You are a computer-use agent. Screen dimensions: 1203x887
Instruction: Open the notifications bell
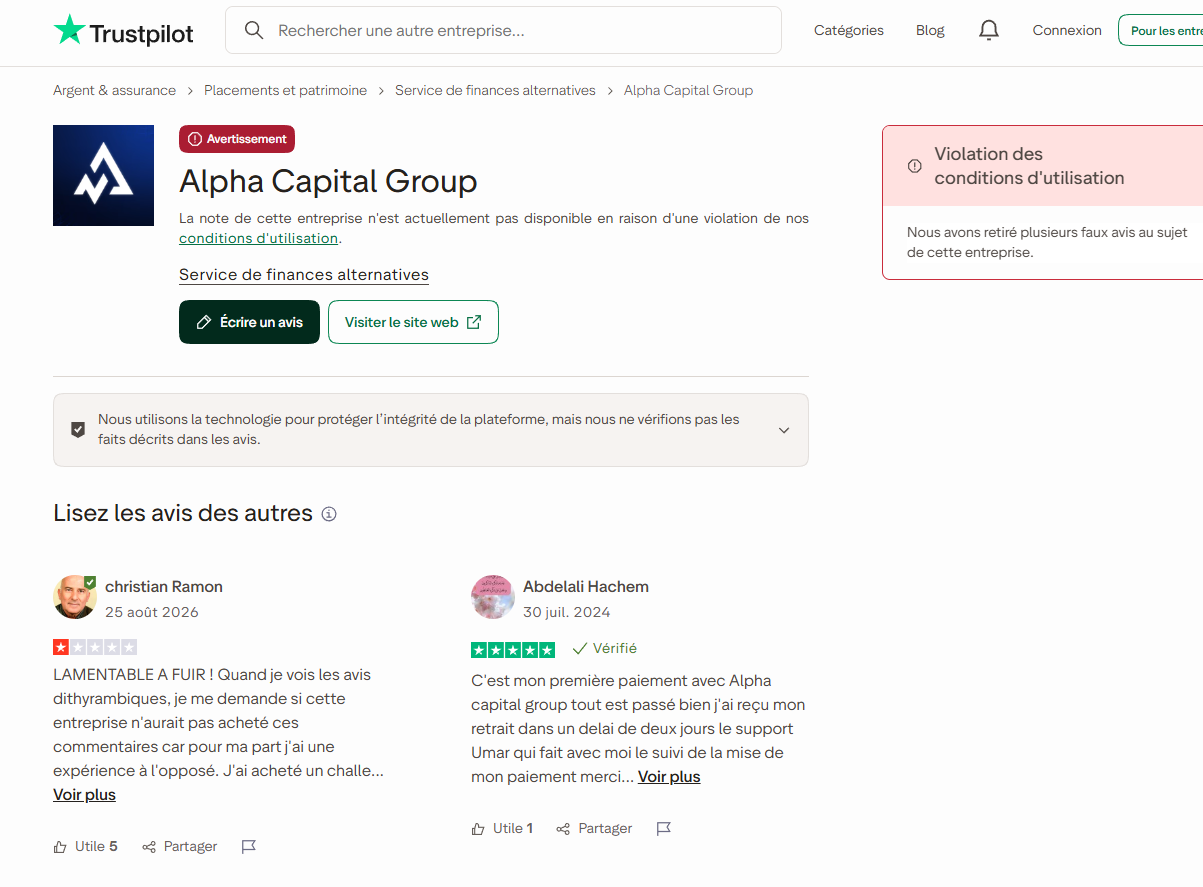[988, 30]
